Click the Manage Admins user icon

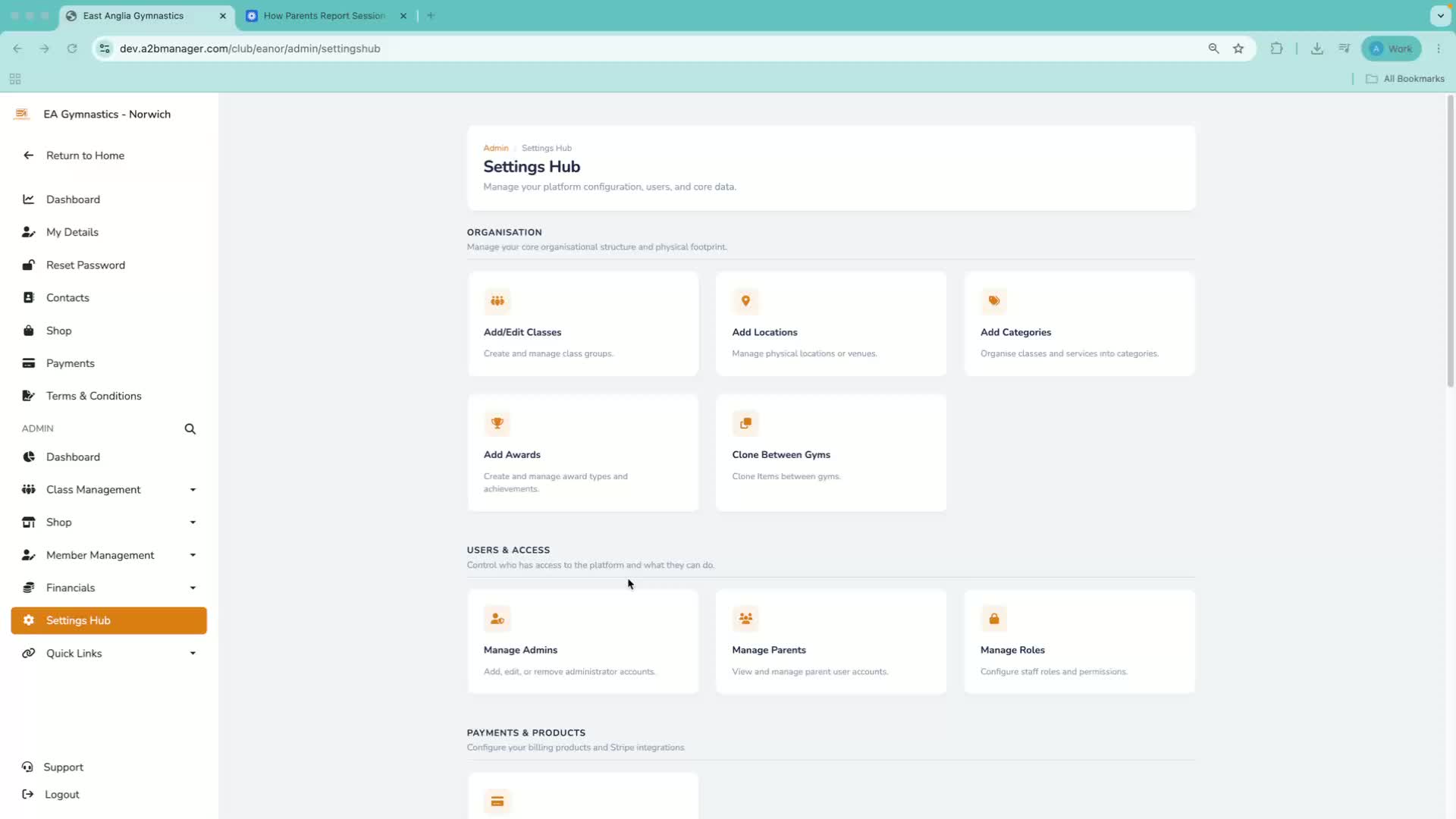[x=497, y=619]
